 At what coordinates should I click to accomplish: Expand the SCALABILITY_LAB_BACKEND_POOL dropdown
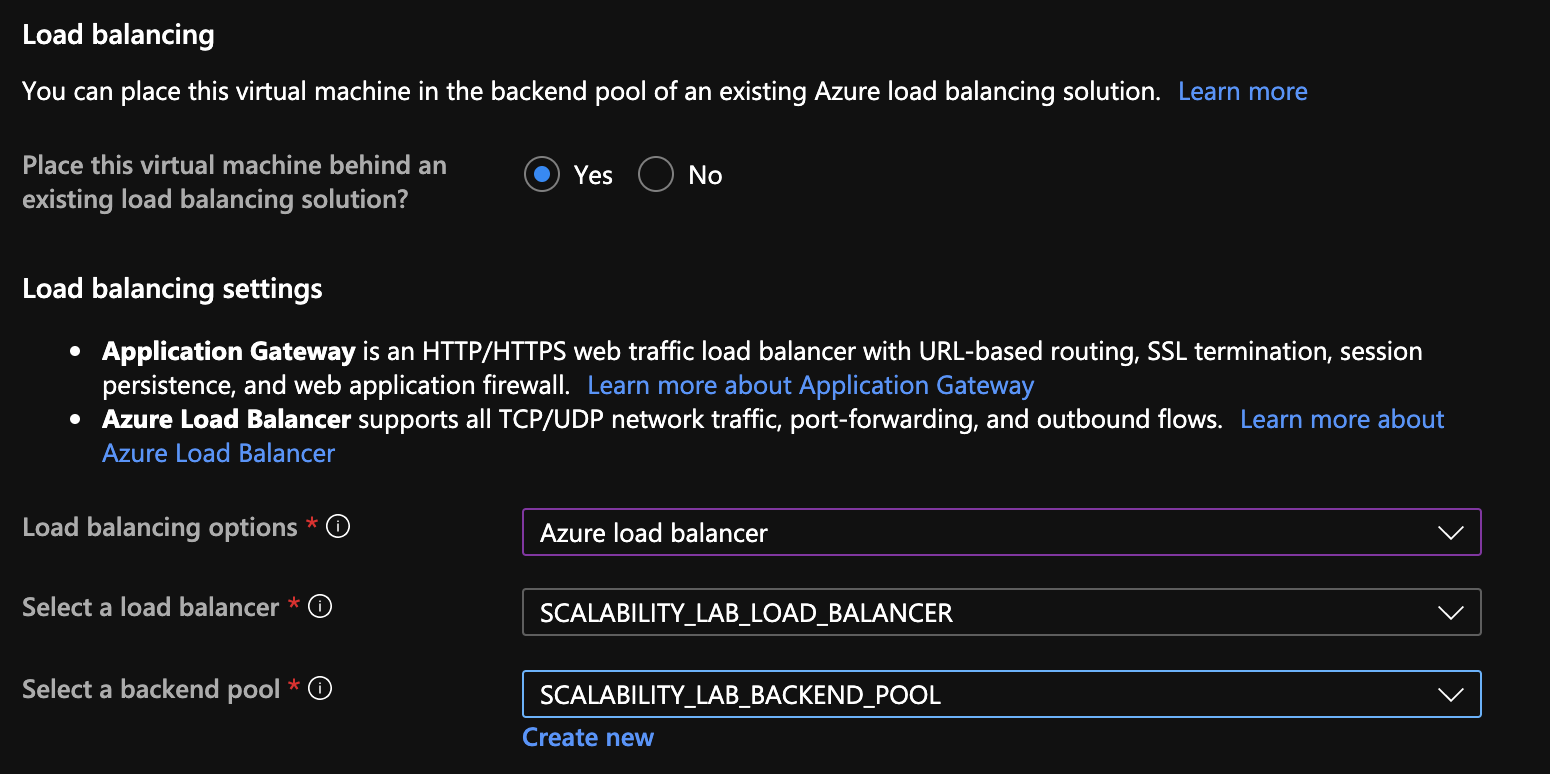pyautogui.click(x=1001, y=694)
